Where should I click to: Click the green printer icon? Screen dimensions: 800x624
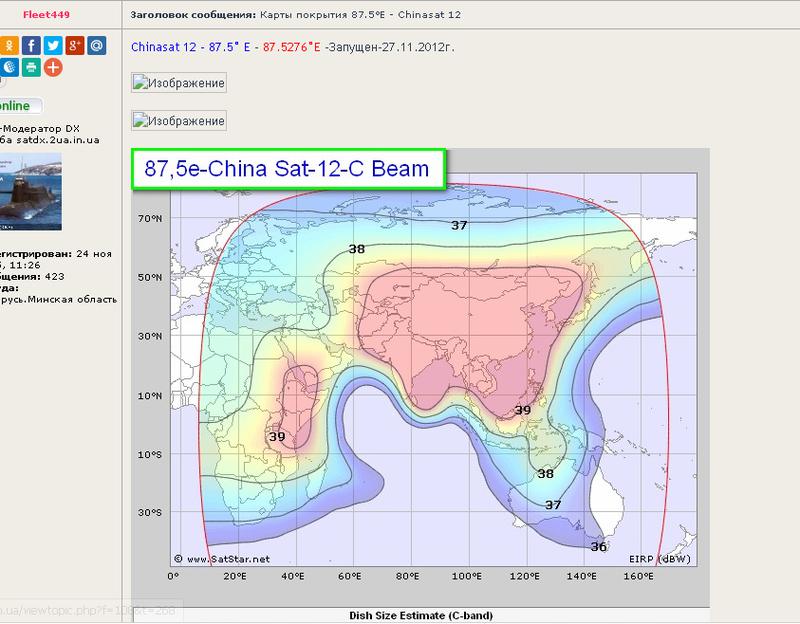pyautogui.click(x=31, y=68)
